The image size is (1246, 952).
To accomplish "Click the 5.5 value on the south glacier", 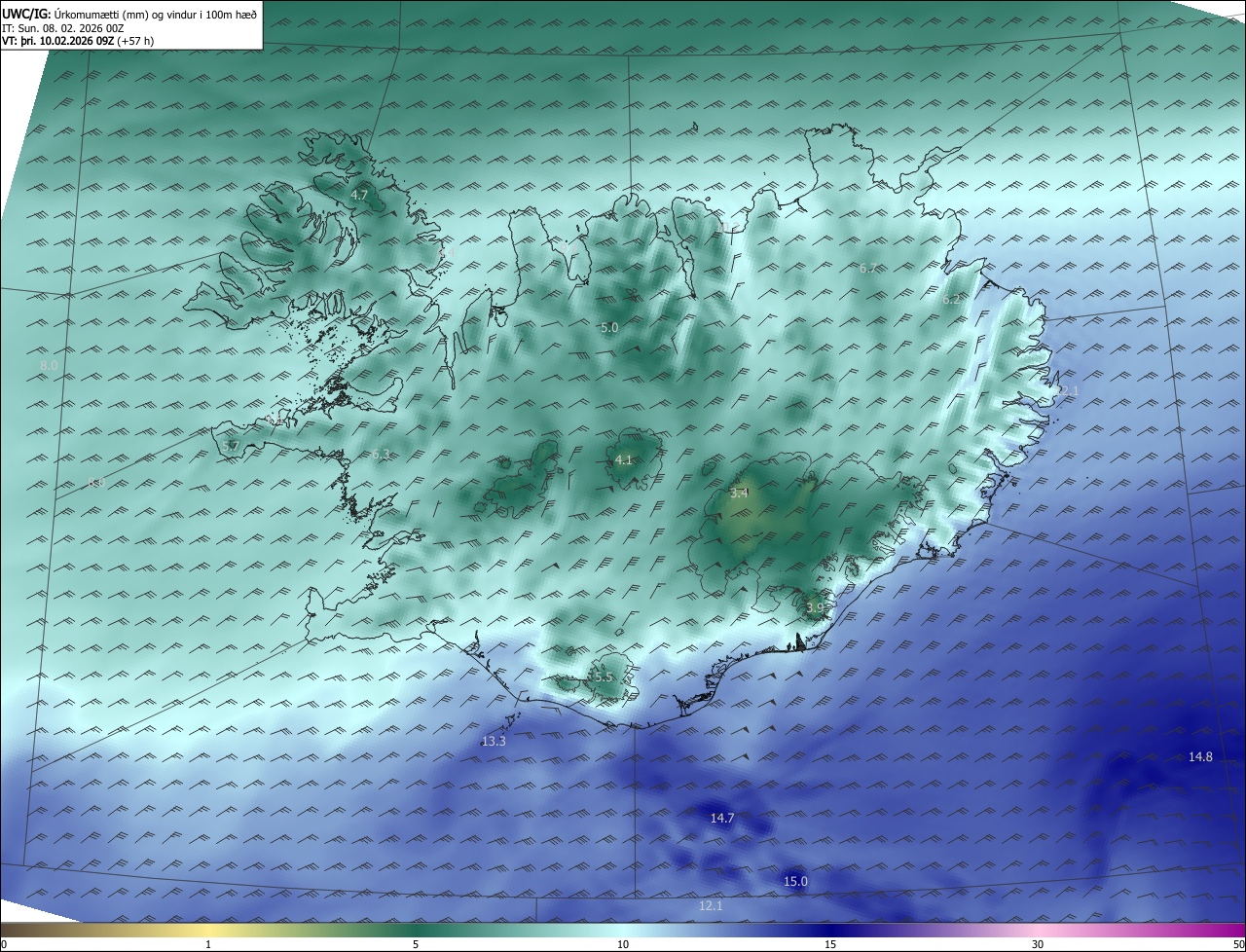I will (x=604, y=677).
